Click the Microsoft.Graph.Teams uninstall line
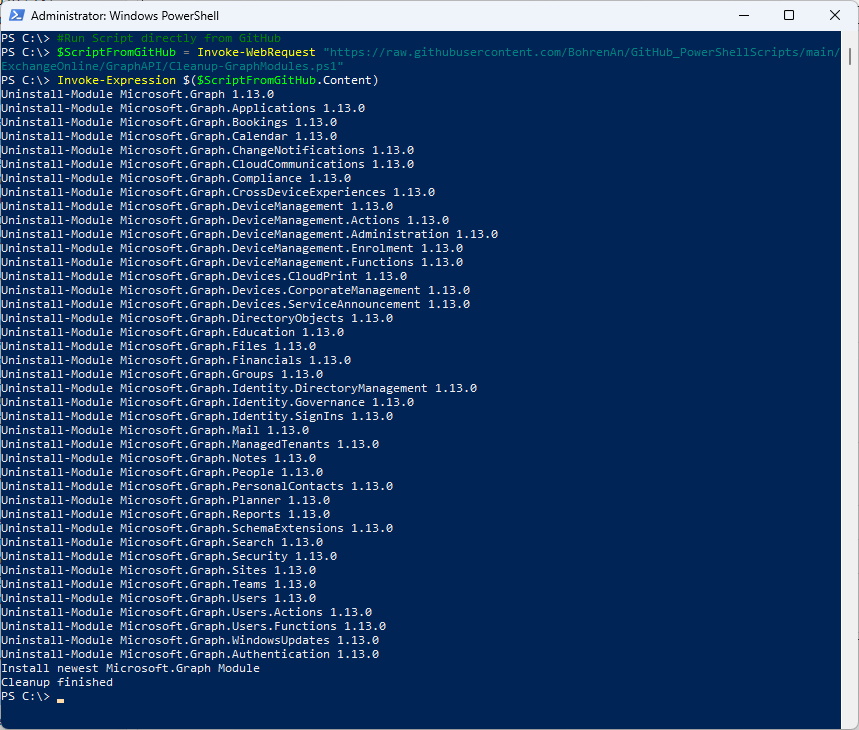This screenshot has height=730, width=859. (158, 584)
